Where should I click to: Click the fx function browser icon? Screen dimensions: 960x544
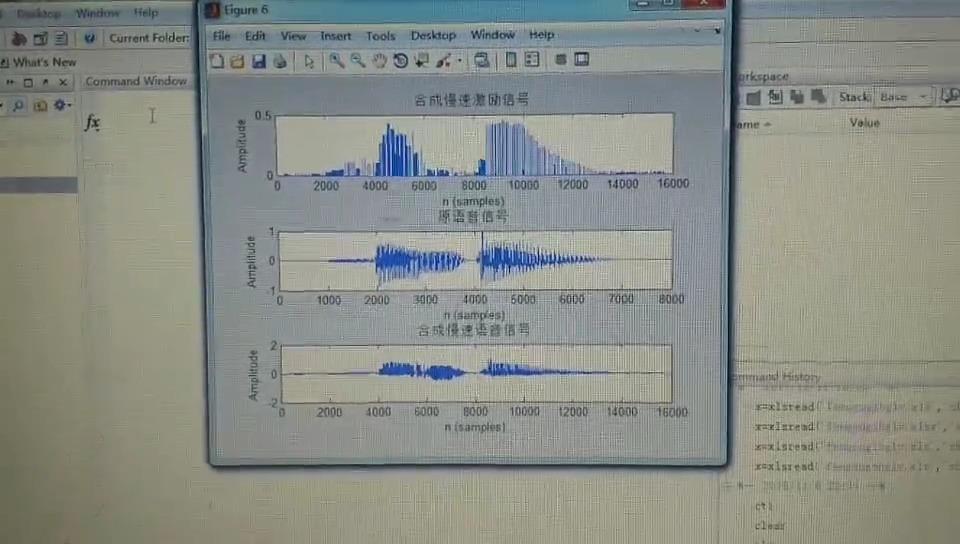92,122
